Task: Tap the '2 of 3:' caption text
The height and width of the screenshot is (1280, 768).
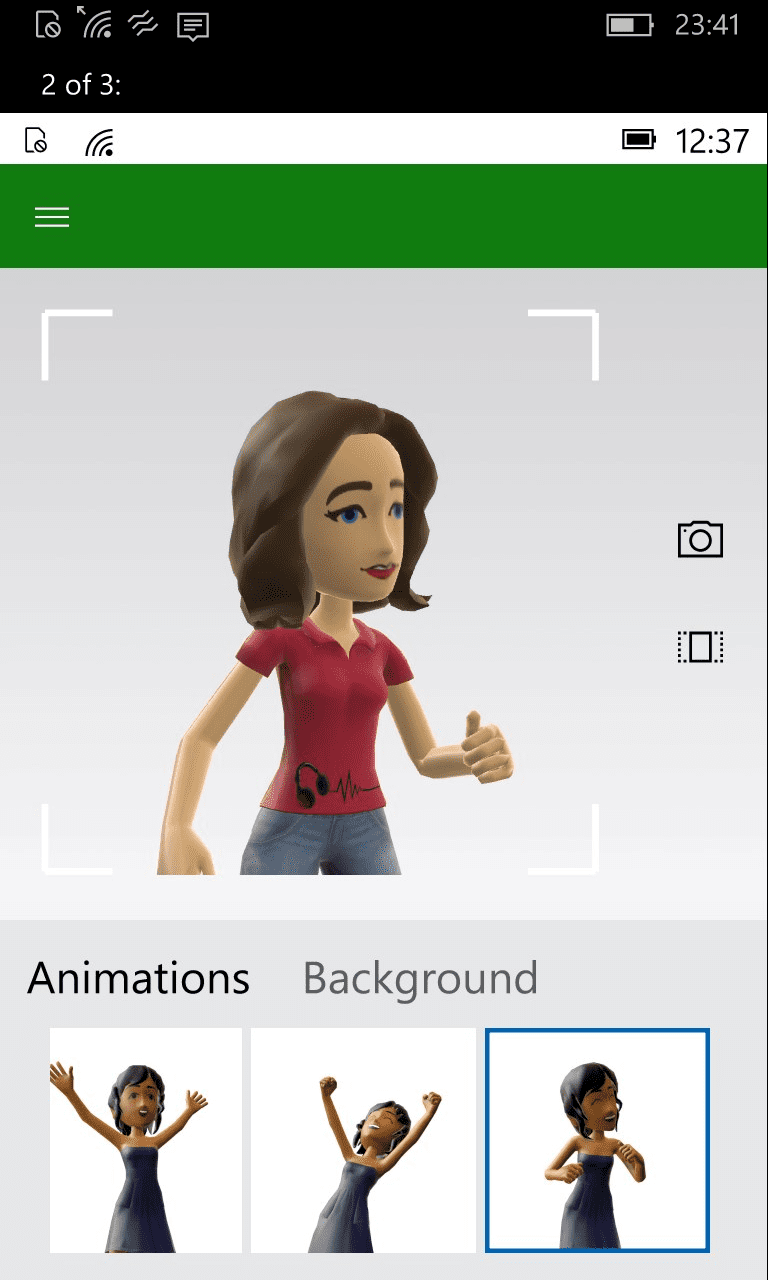Action: tap(81, 85)
